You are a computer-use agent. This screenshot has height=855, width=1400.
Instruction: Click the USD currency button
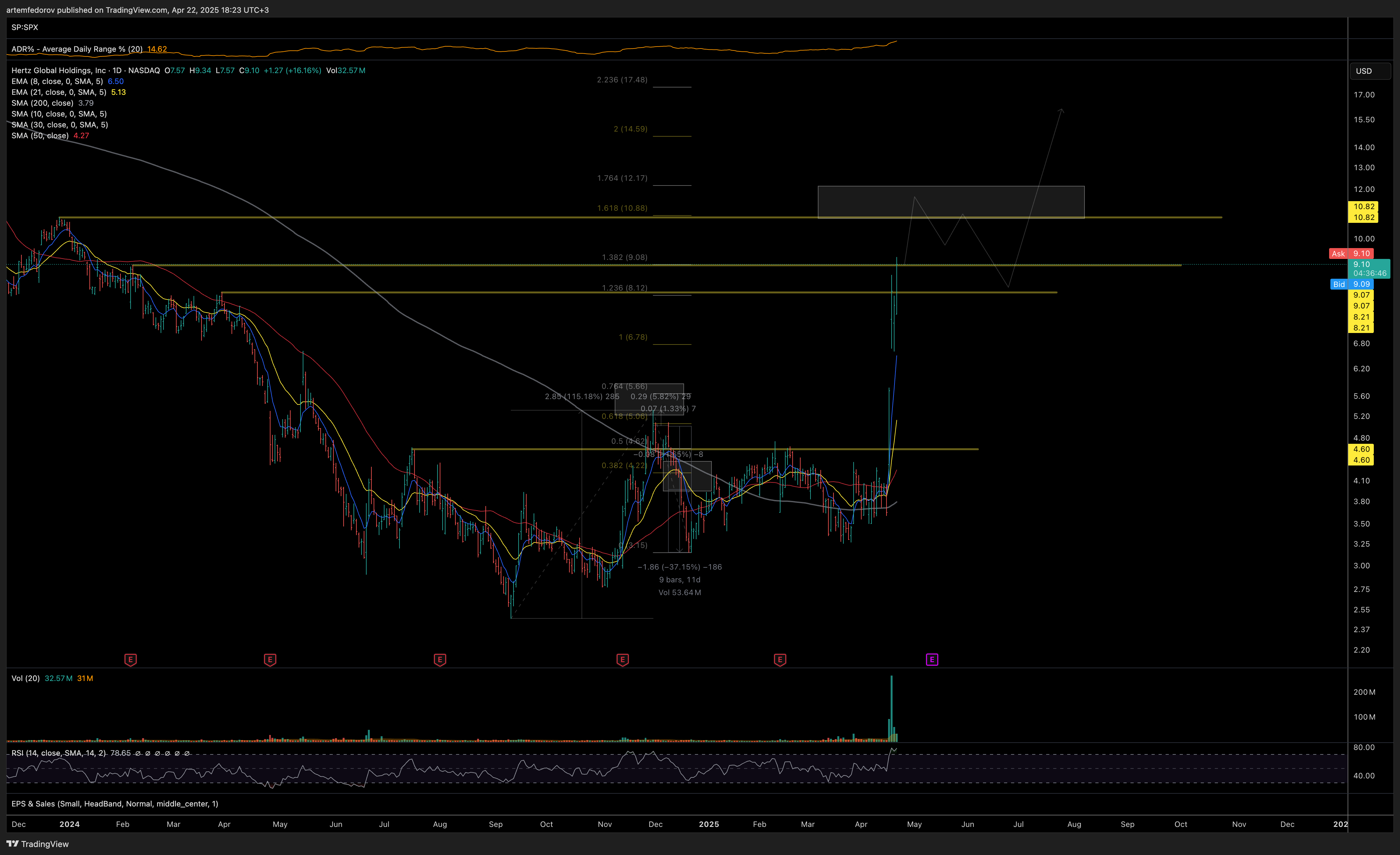(x=1370, y=71)
